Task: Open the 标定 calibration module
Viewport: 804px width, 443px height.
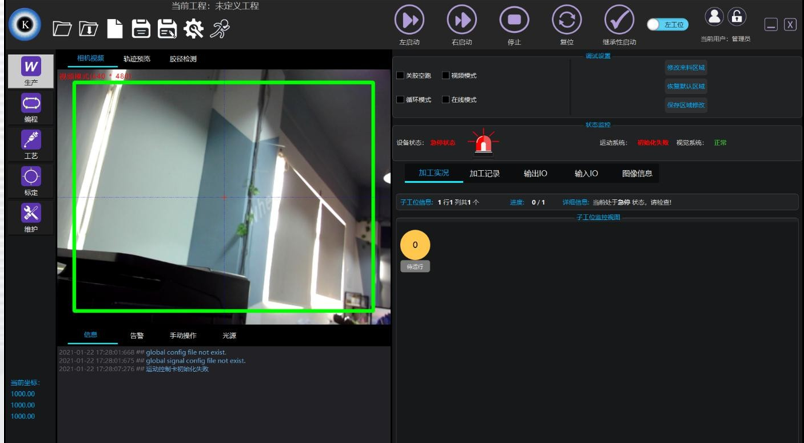Action: (31, 182)
